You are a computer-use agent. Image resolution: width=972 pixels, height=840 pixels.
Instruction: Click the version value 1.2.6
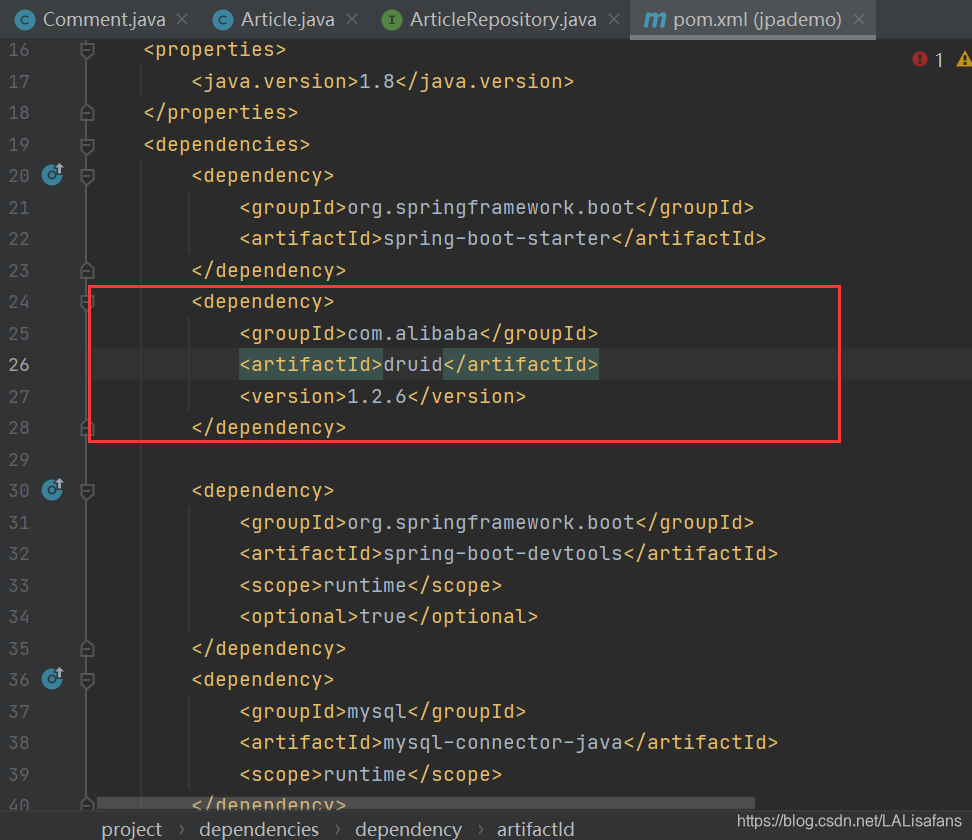[376, 396]
